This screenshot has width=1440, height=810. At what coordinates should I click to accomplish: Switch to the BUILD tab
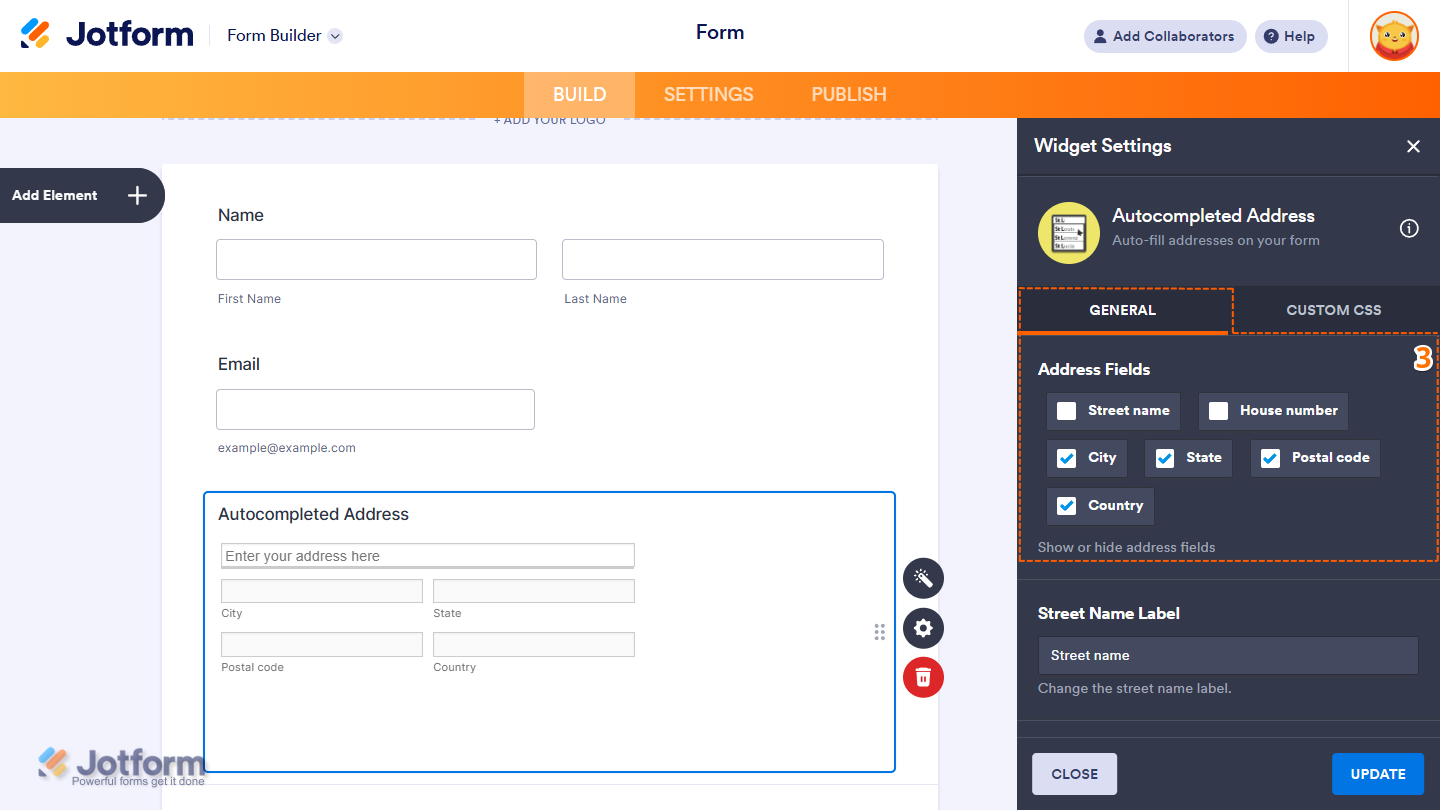click(580, 95)
